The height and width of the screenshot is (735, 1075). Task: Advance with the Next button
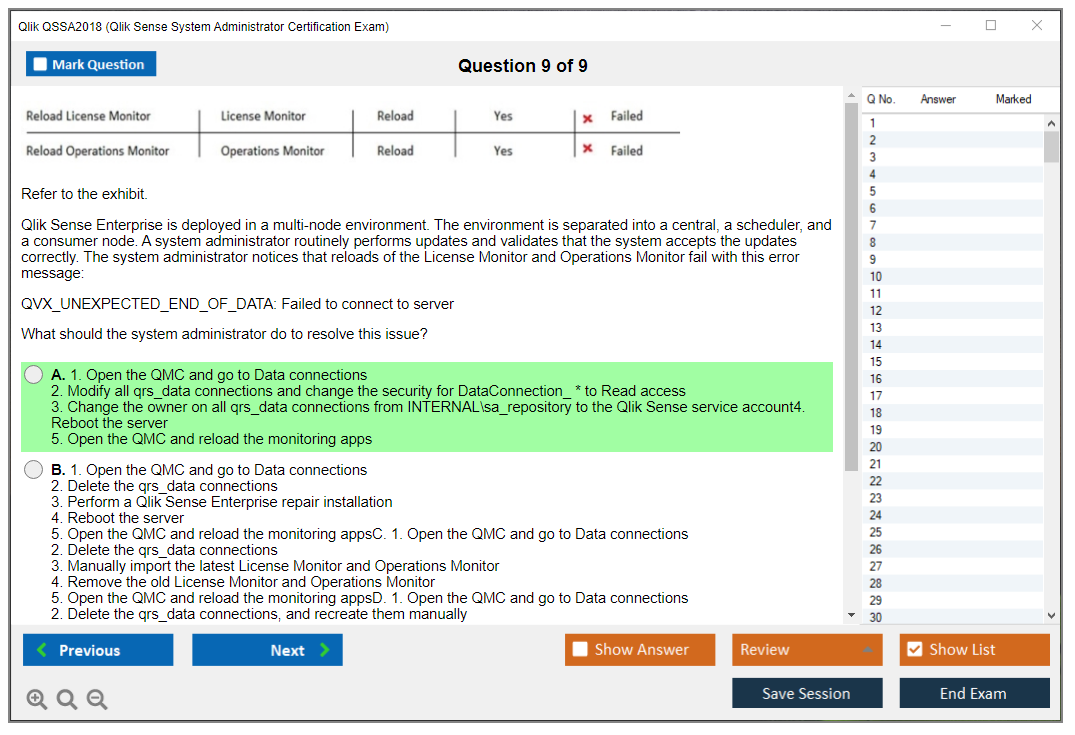(x=267, y=650)
